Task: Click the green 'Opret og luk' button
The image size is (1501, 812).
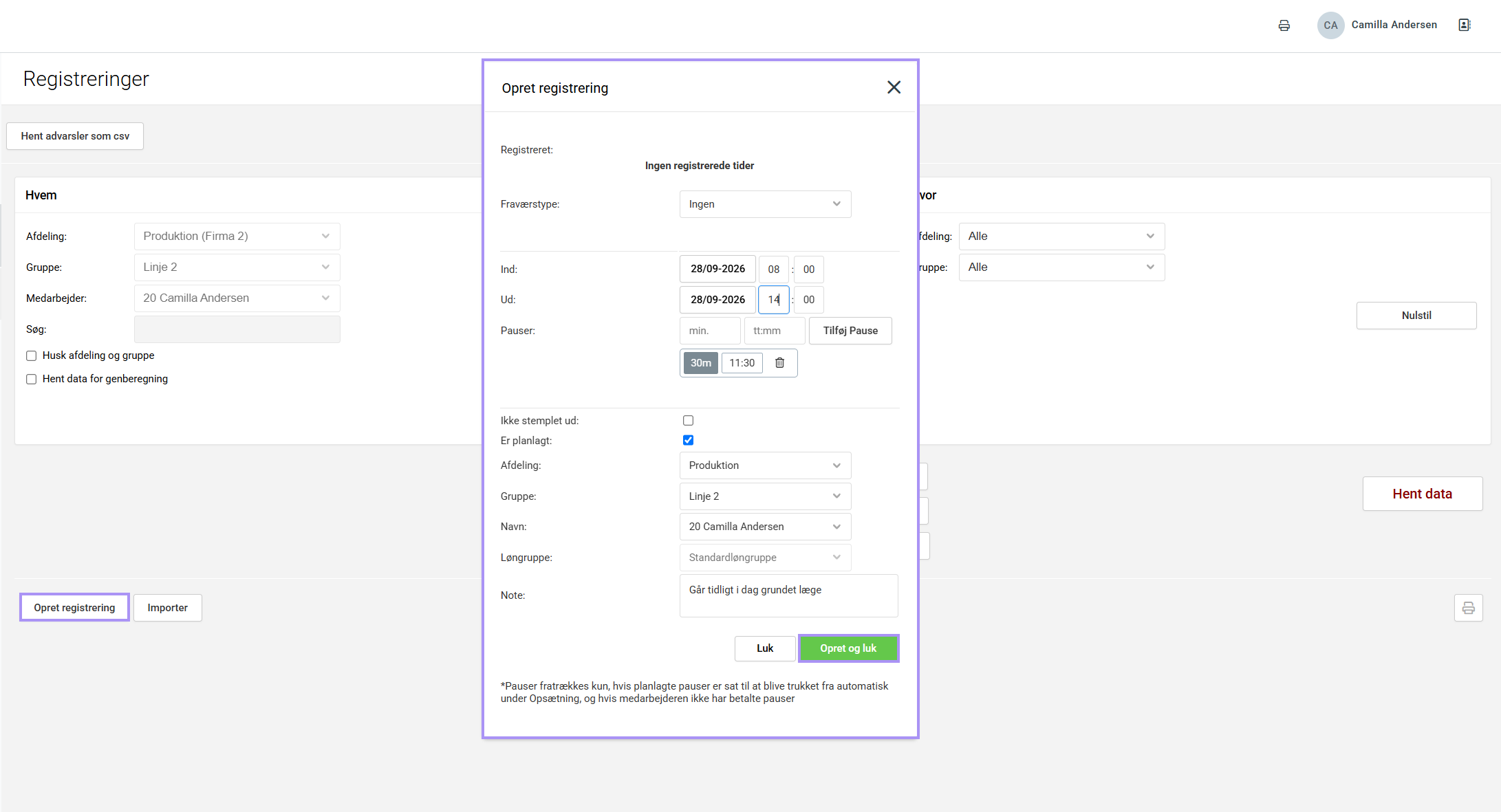Action: (848, 648)
